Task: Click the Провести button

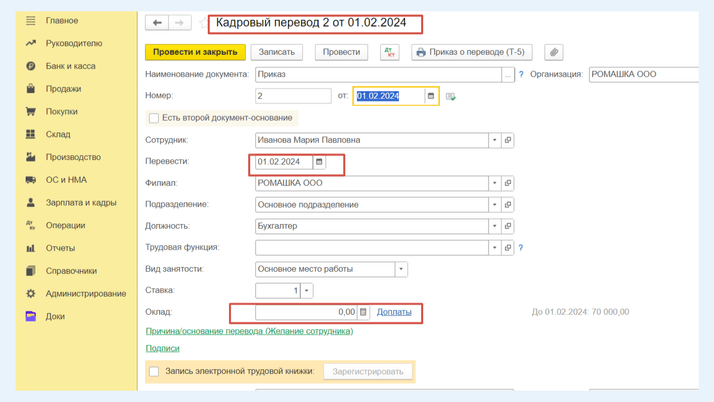Action: [x=342, y=52]
